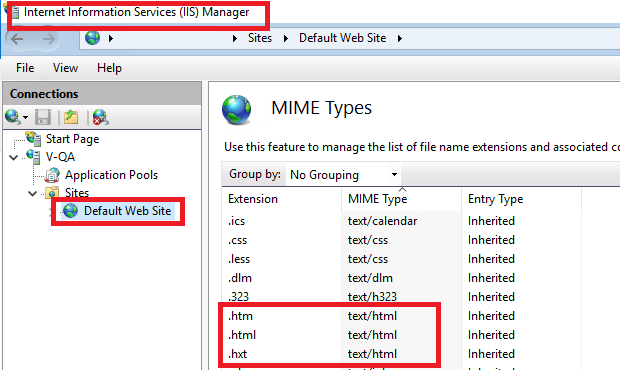
Task: Click the Sites breadcrumb in the address bar
Action: pyautogui.click(x=260, y=38)
